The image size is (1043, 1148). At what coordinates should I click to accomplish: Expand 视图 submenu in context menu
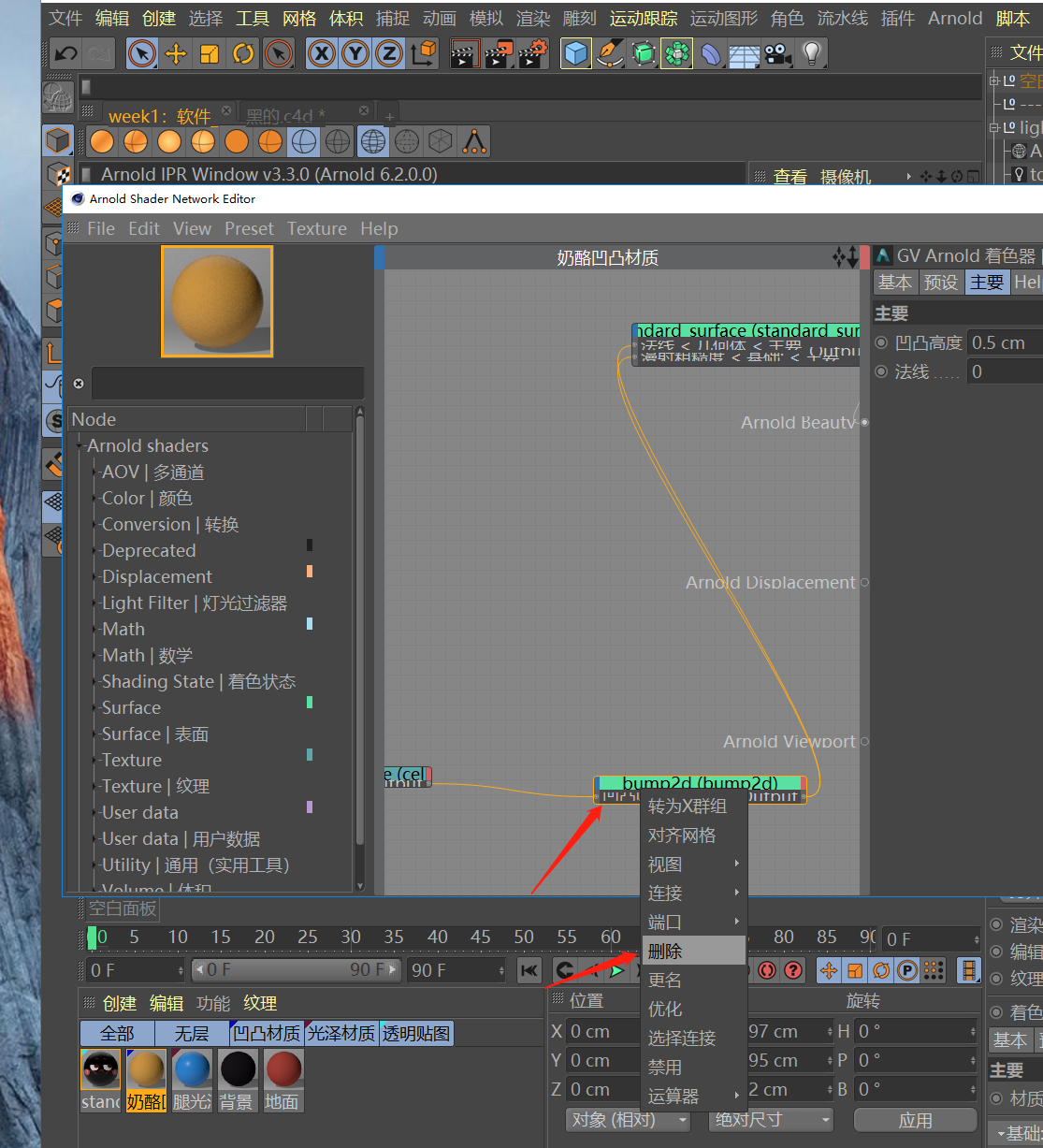coord(693,864)
